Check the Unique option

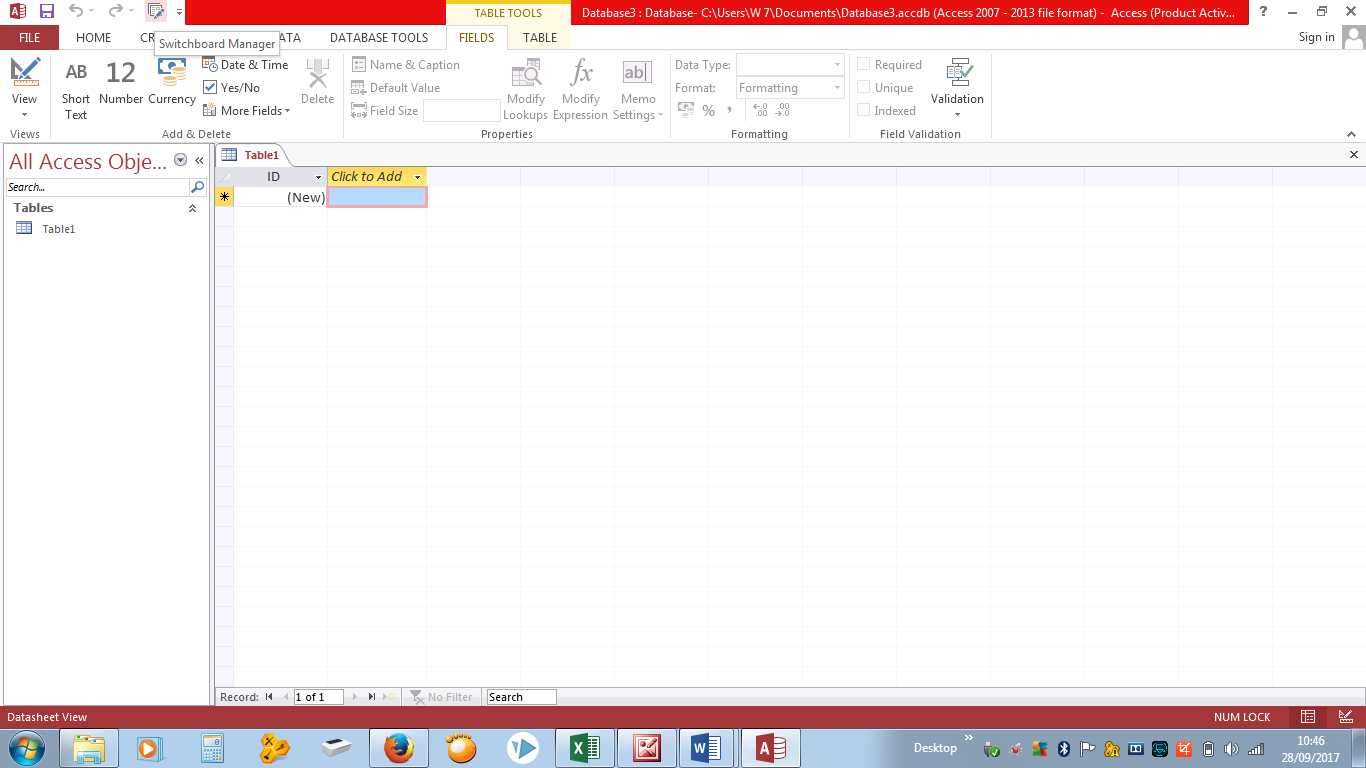[x=863, y=87]
